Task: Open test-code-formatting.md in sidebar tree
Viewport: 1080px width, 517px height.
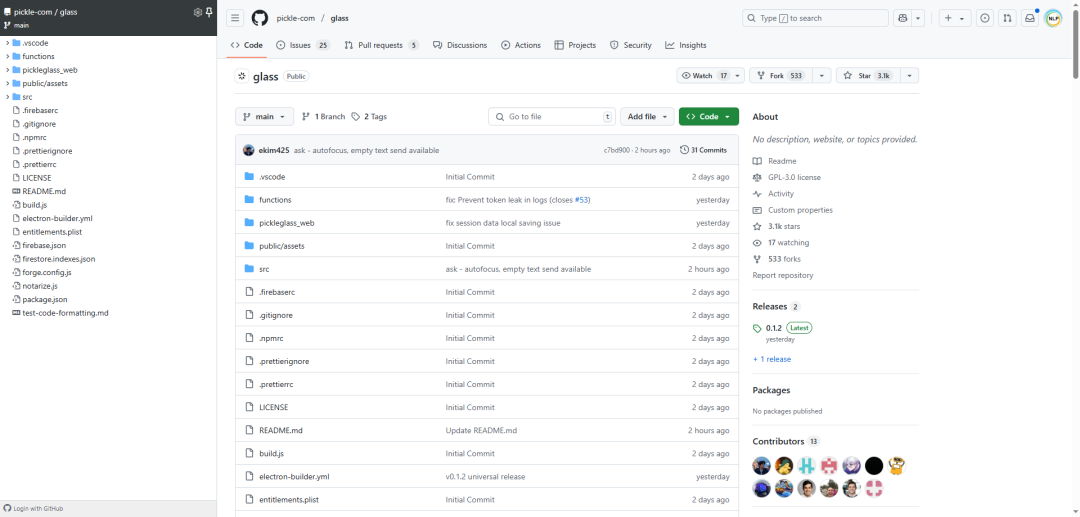Action: (x=65, y=313)
